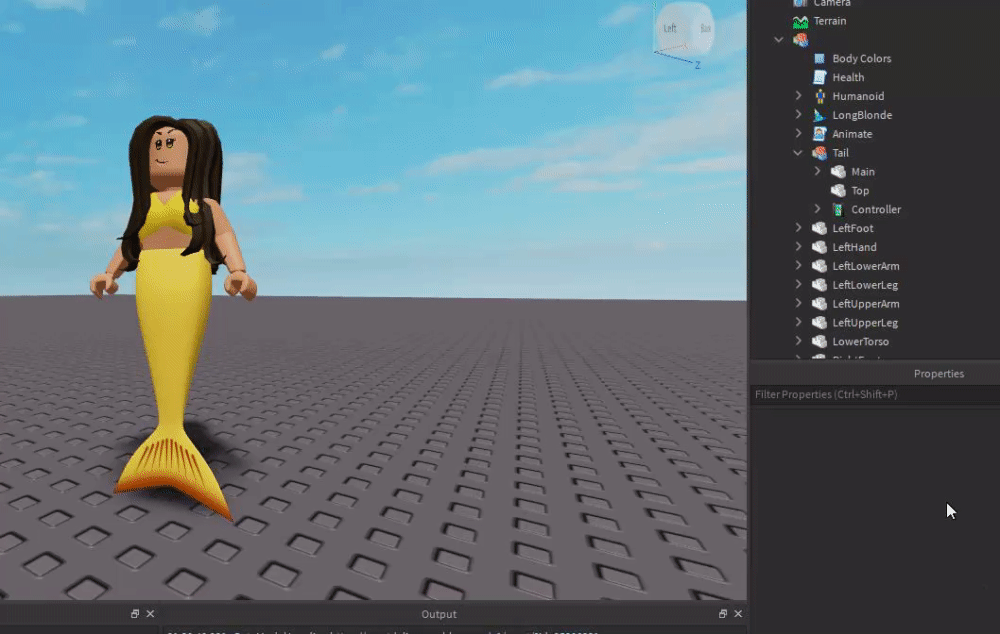Select the LongBlonde accessory

pos(862,115)
